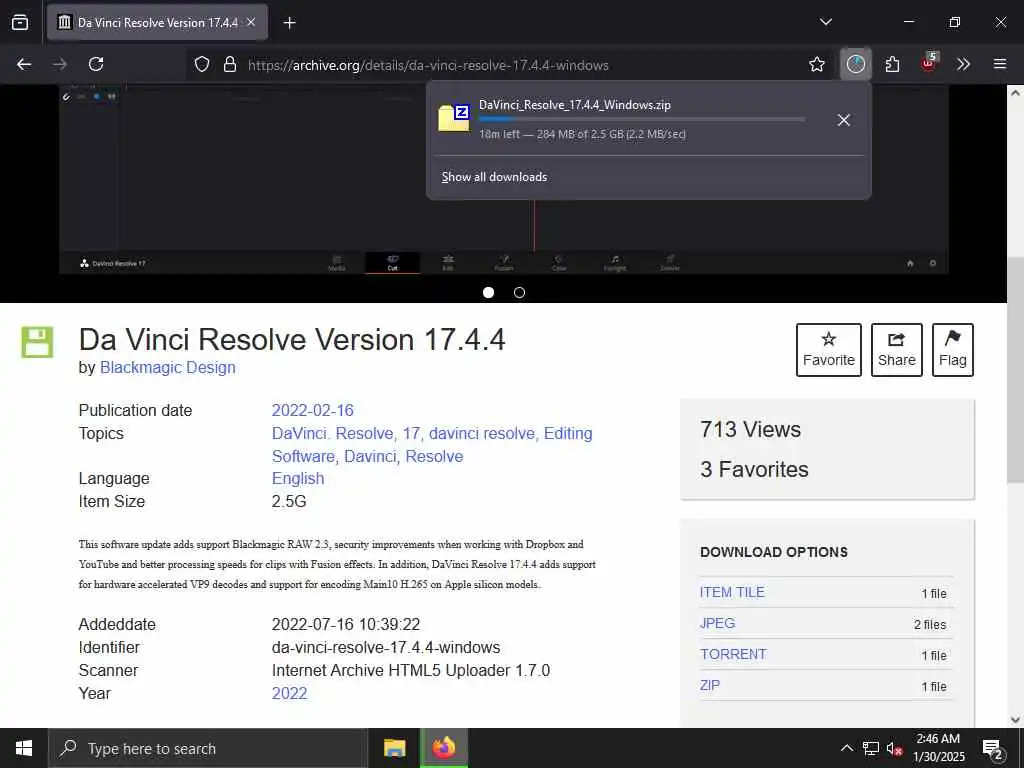The height and width of the screenshot is (768, 1024).
Task: Open the network status tray icon
Action: pos(870,748)
